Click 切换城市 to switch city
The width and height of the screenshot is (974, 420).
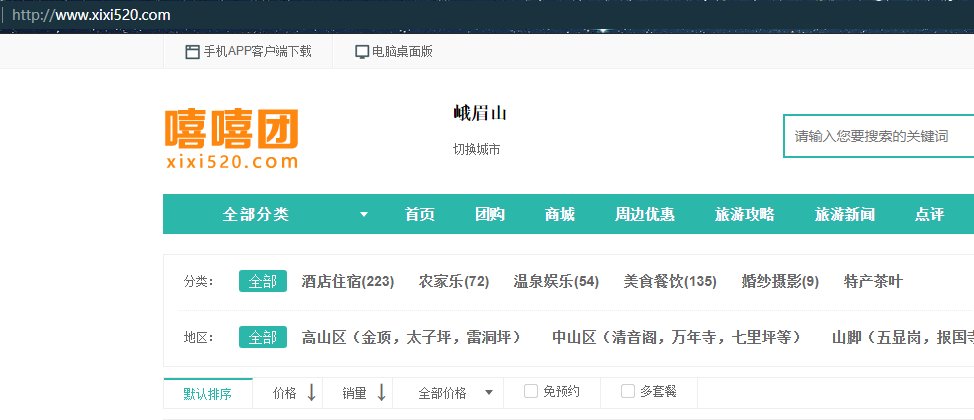tap(476, 150)
